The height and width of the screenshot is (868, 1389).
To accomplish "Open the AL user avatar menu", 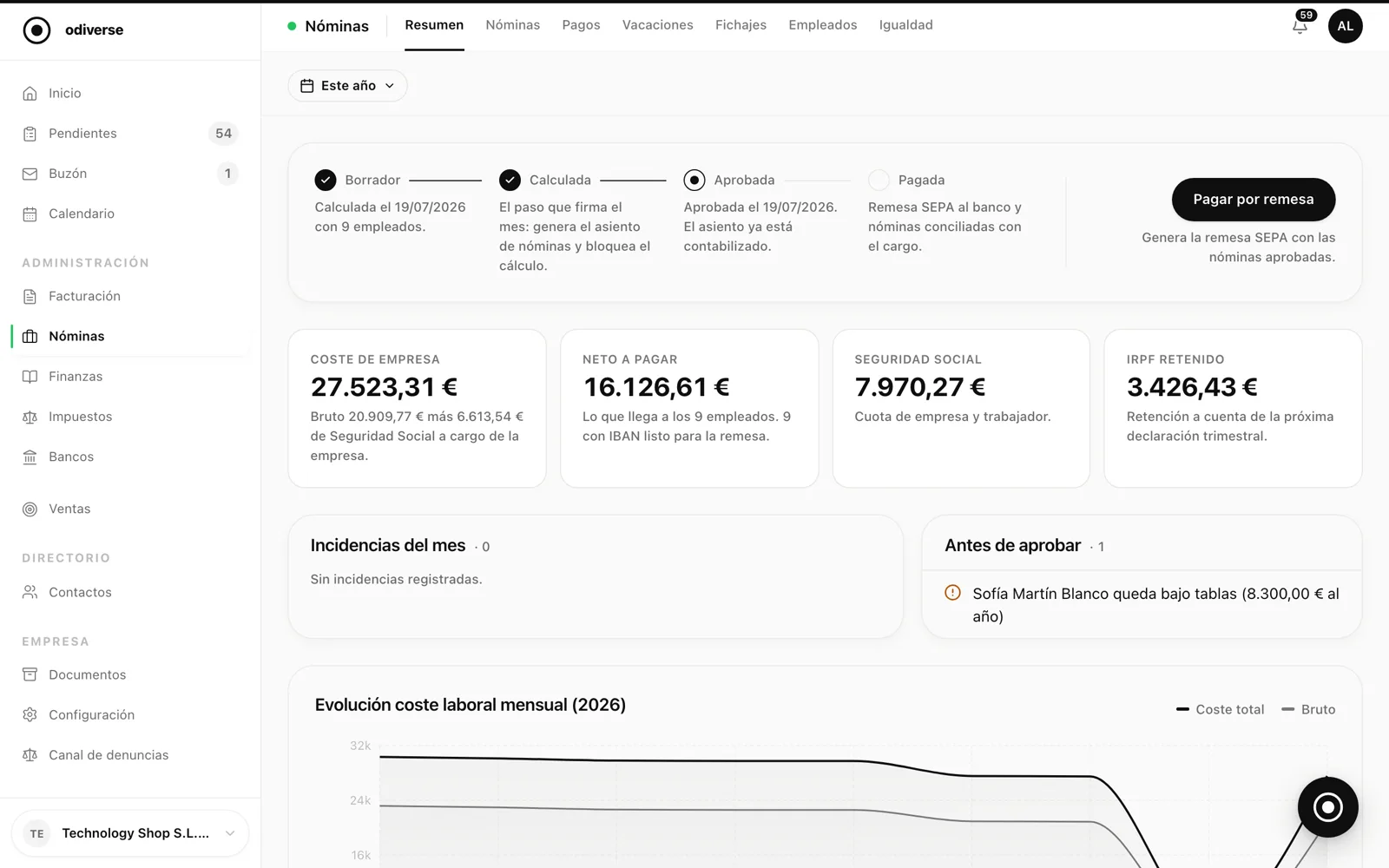I will click(1345, 26).
